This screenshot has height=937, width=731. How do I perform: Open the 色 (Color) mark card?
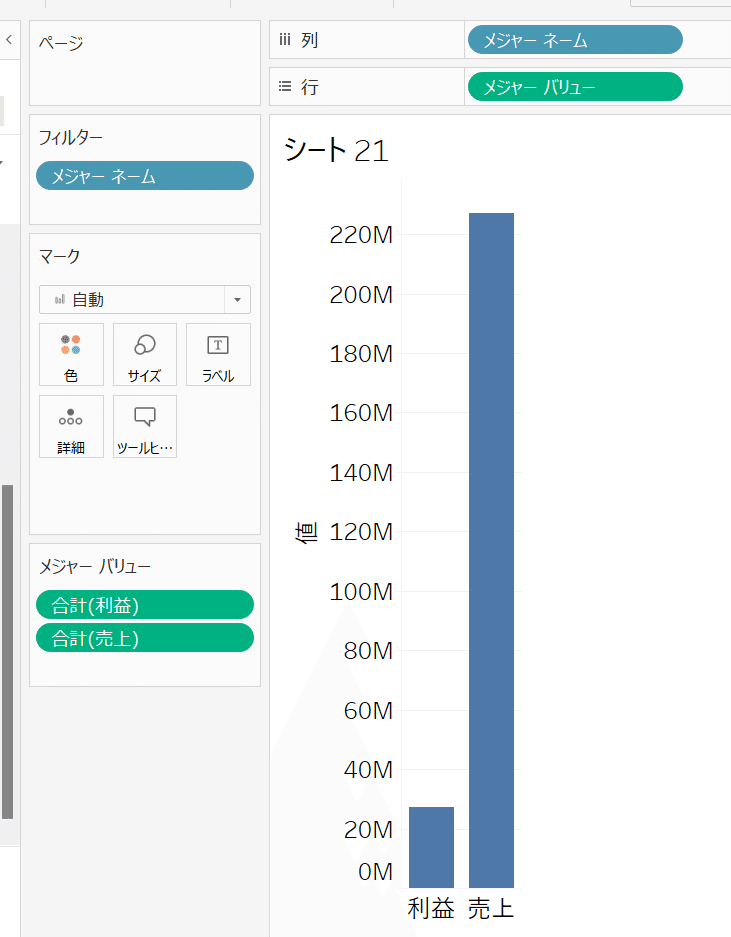pos(71,354)
